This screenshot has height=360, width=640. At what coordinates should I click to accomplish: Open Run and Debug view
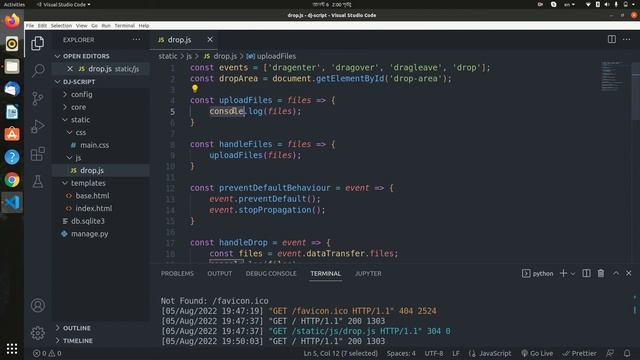pos(38,126)
